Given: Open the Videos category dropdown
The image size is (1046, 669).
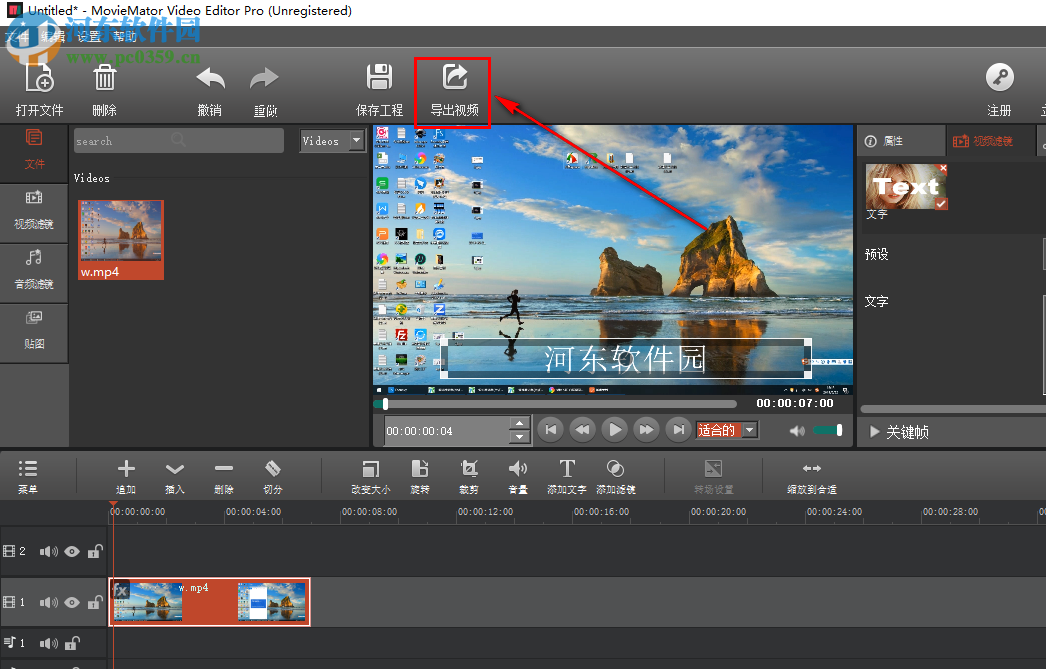Looking at the screenshot, I should click(331, 140).
